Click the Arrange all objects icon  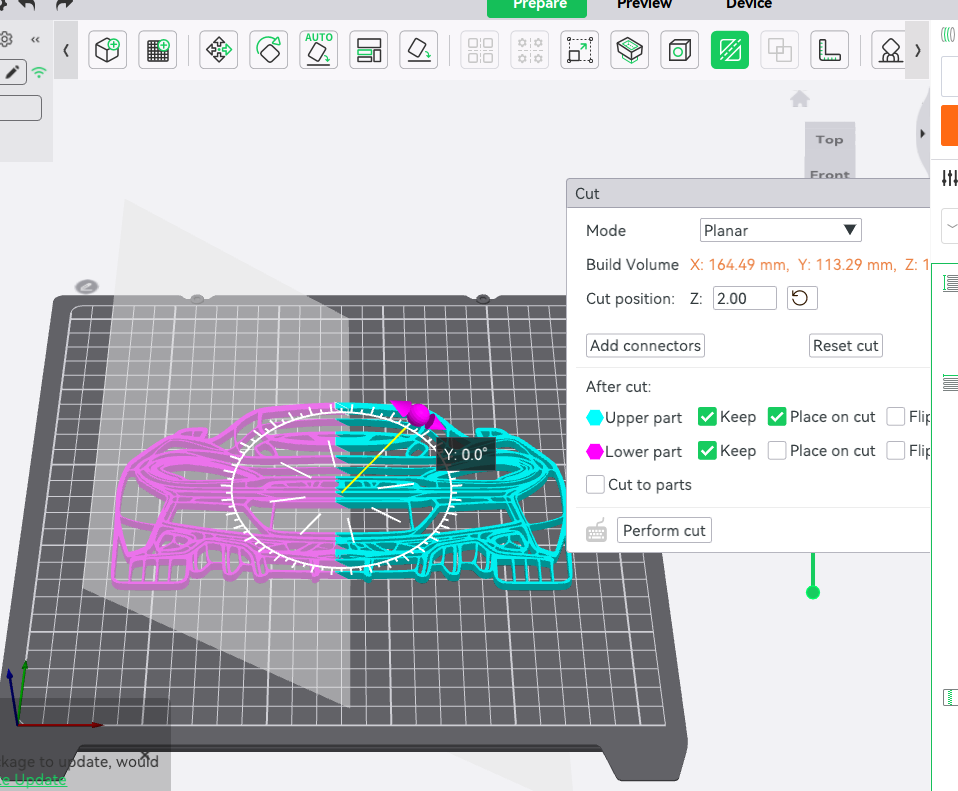coord(369,49)
